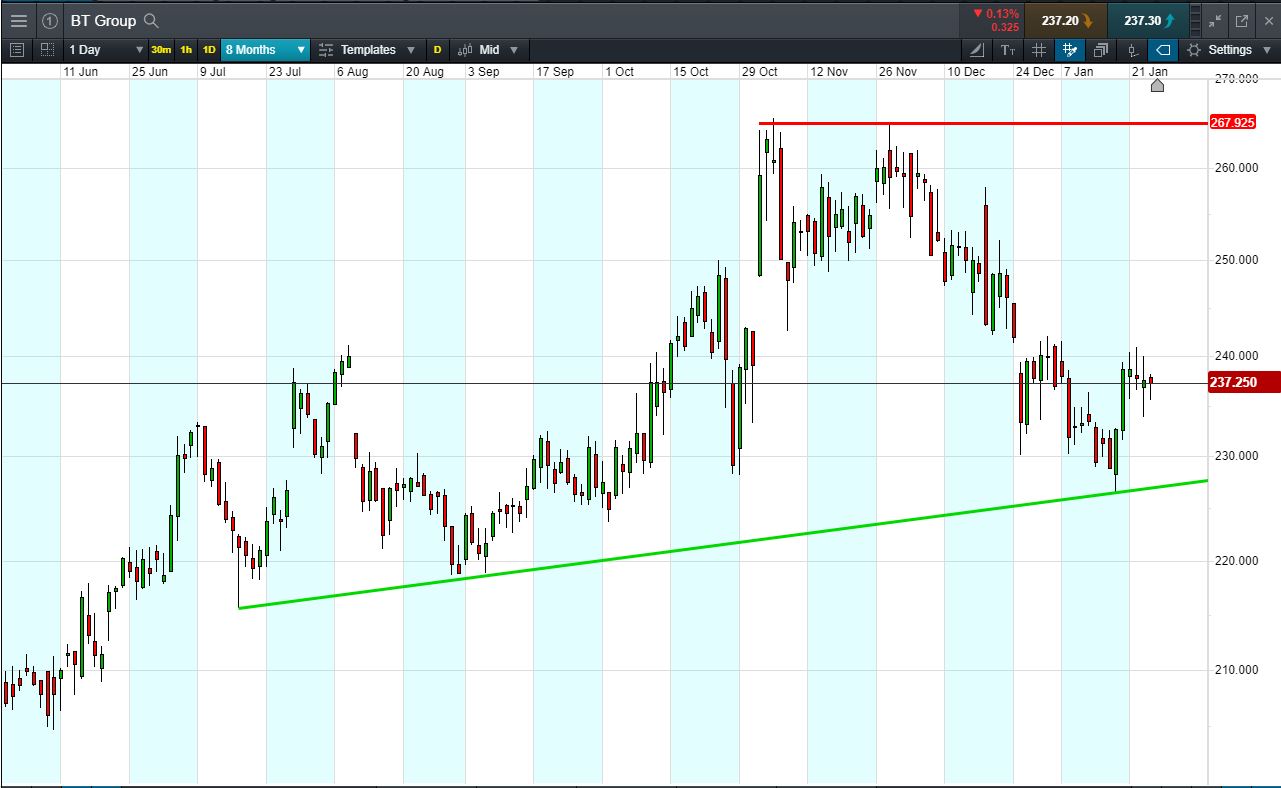Screen dimensions: 1281x788
Task: Click the stacked windows icon
Action: (1101, 50)
